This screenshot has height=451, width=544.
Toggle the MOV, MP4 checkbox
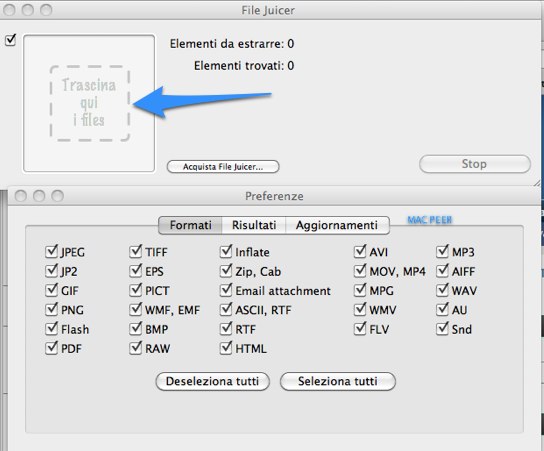[x=360, y=271]
